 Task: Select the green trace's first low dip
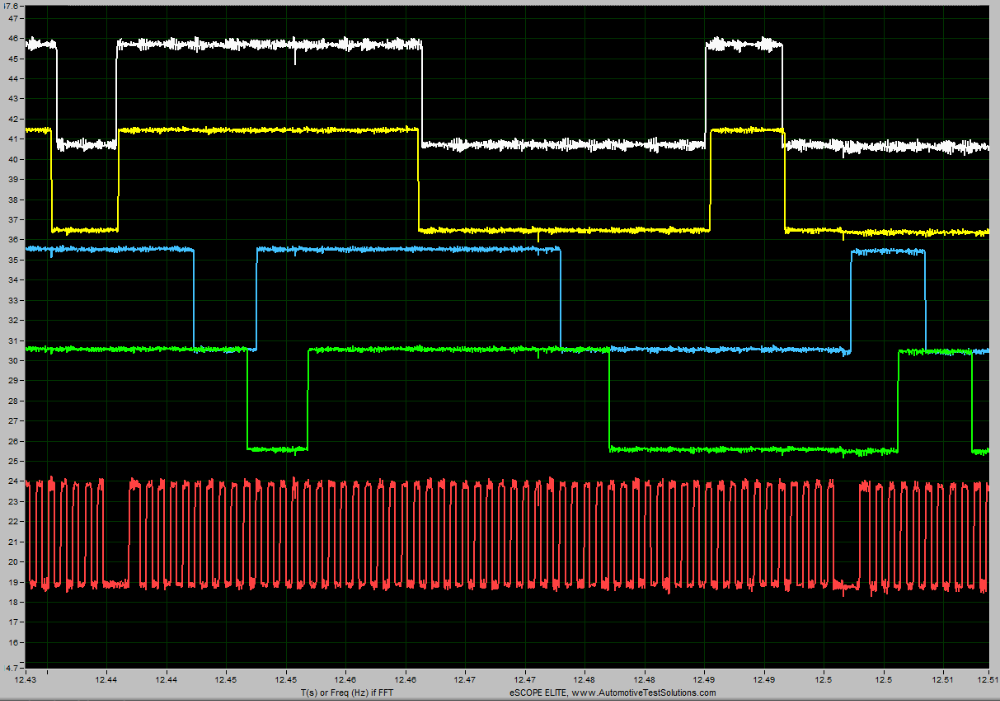click(277, 449)
